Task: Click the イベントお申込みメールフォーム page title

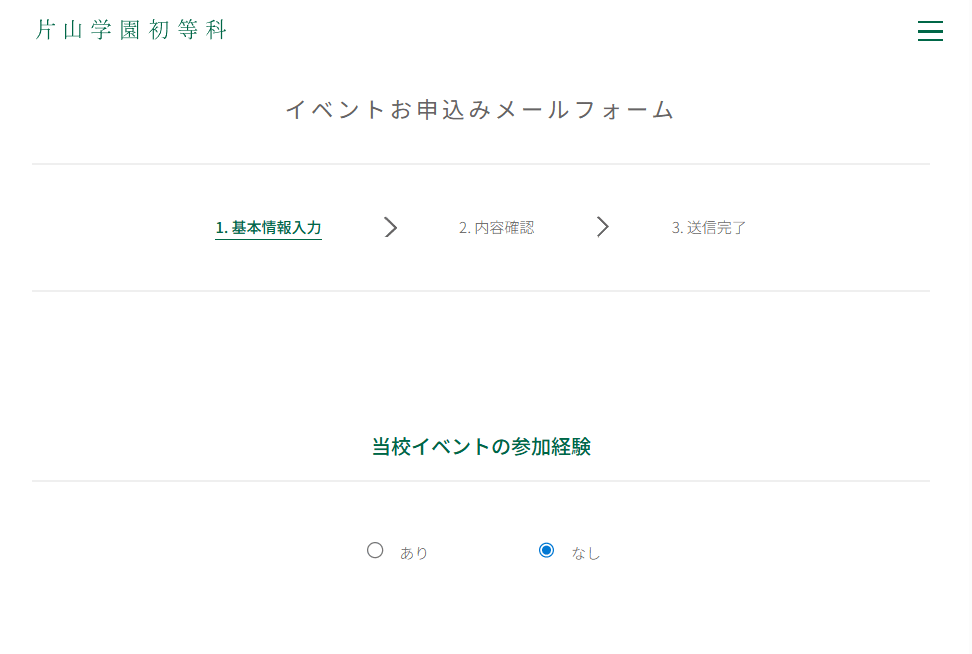Action: pyautogui.click(x=481, y=110)
